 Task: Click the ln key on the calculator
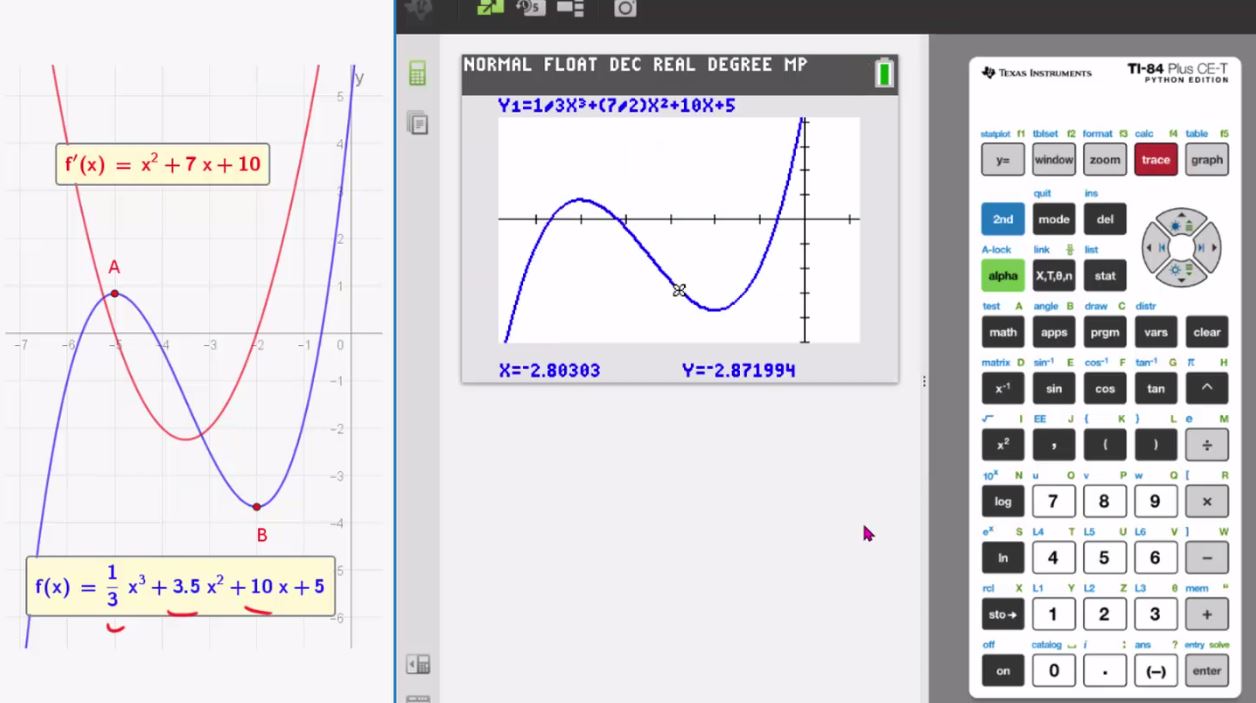[x=1003, y=558]
